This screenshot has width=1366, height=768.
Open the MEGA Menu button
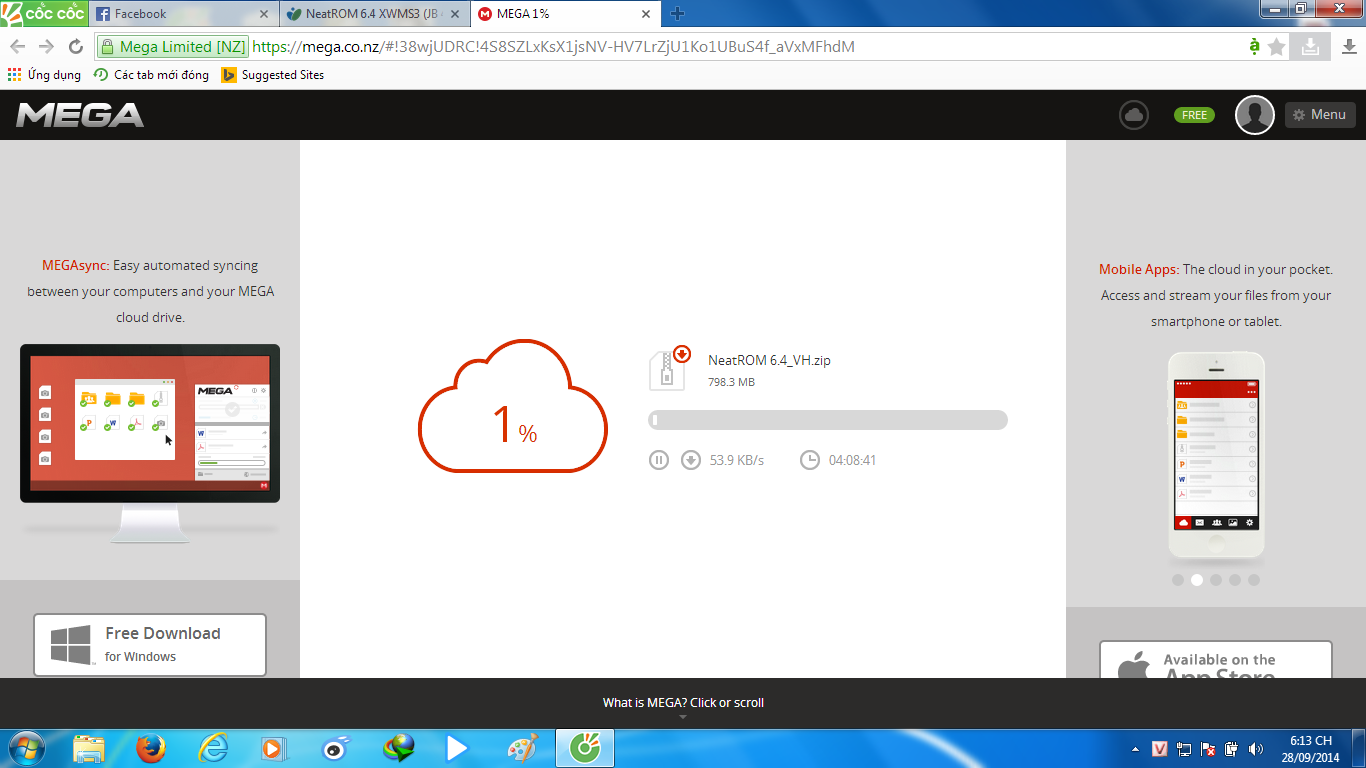(x=1320, y=115)
